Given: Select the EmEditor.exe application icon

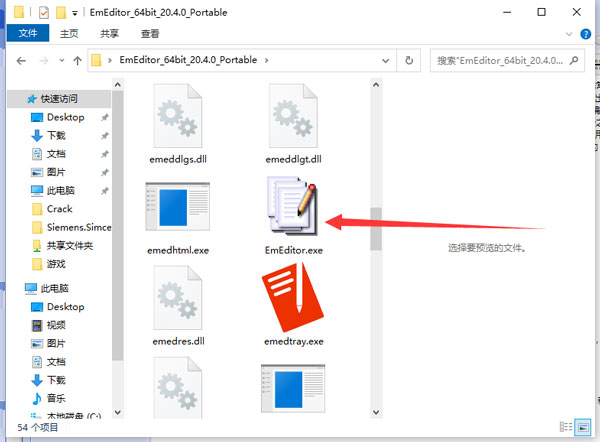Looking at the screenshot, I should (x=293, y=206).
